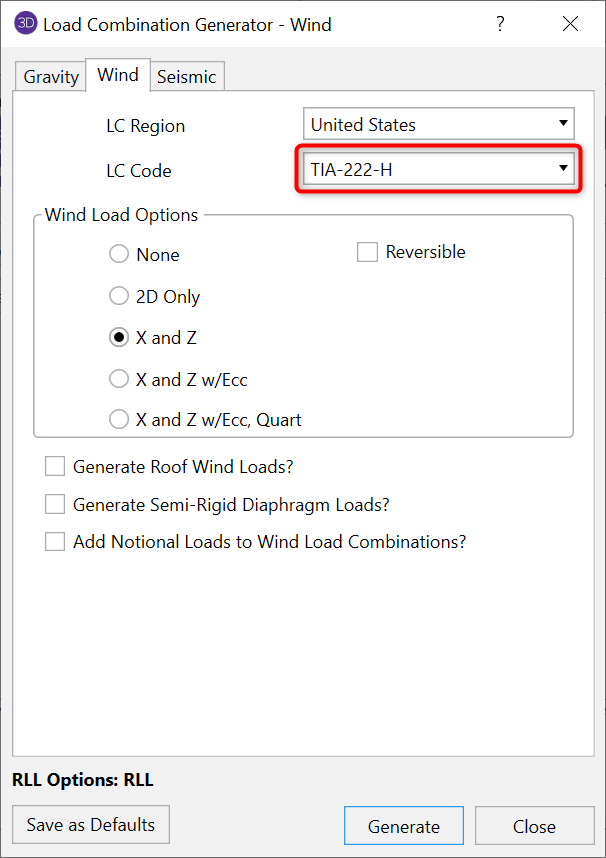Select the None wind load option
606x858 pixels.
tap(119, 255)
